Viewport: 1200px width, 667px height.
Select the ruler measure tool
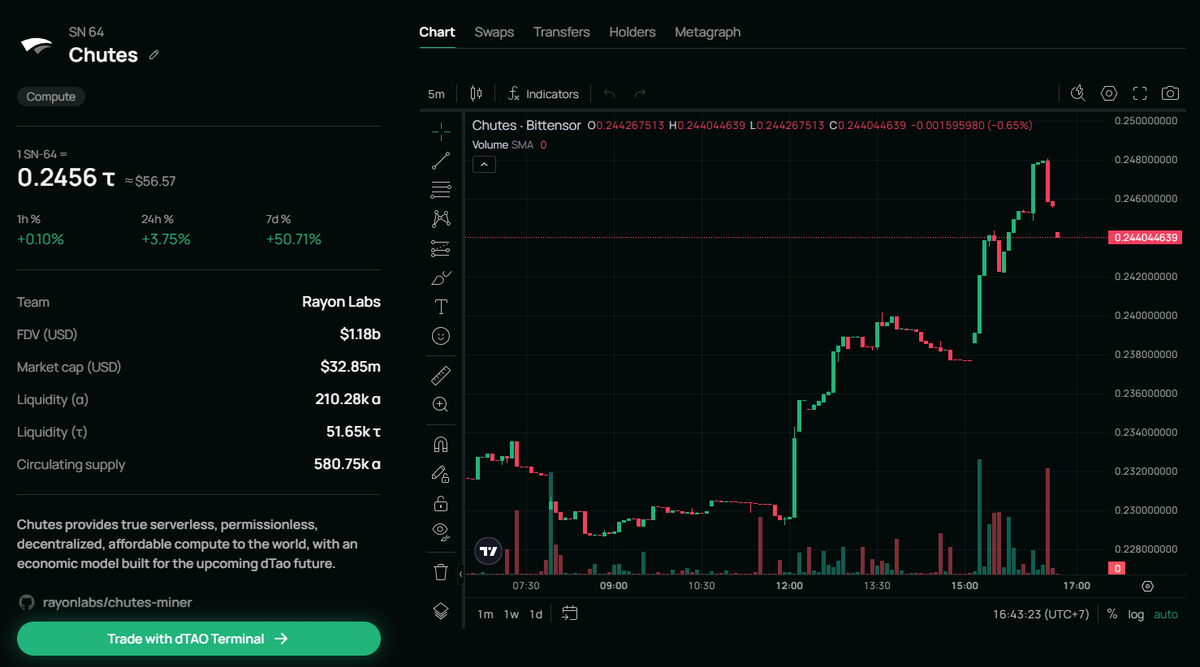click(x=440, y=375)
